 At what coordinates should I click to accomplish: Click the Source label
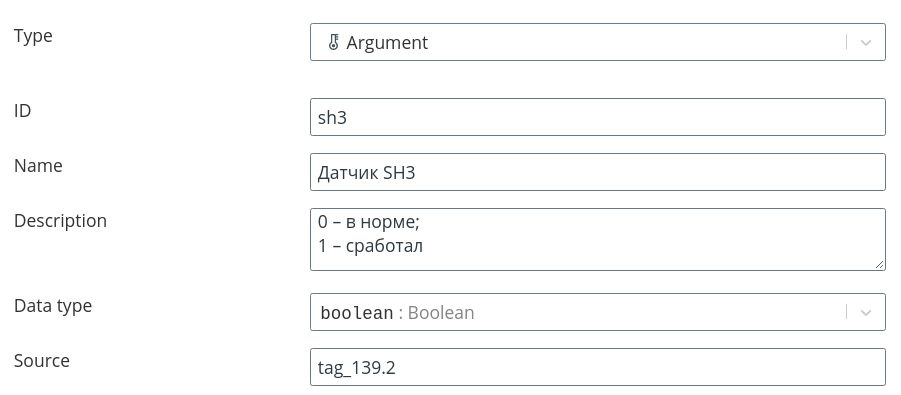[x=41, y=361]
